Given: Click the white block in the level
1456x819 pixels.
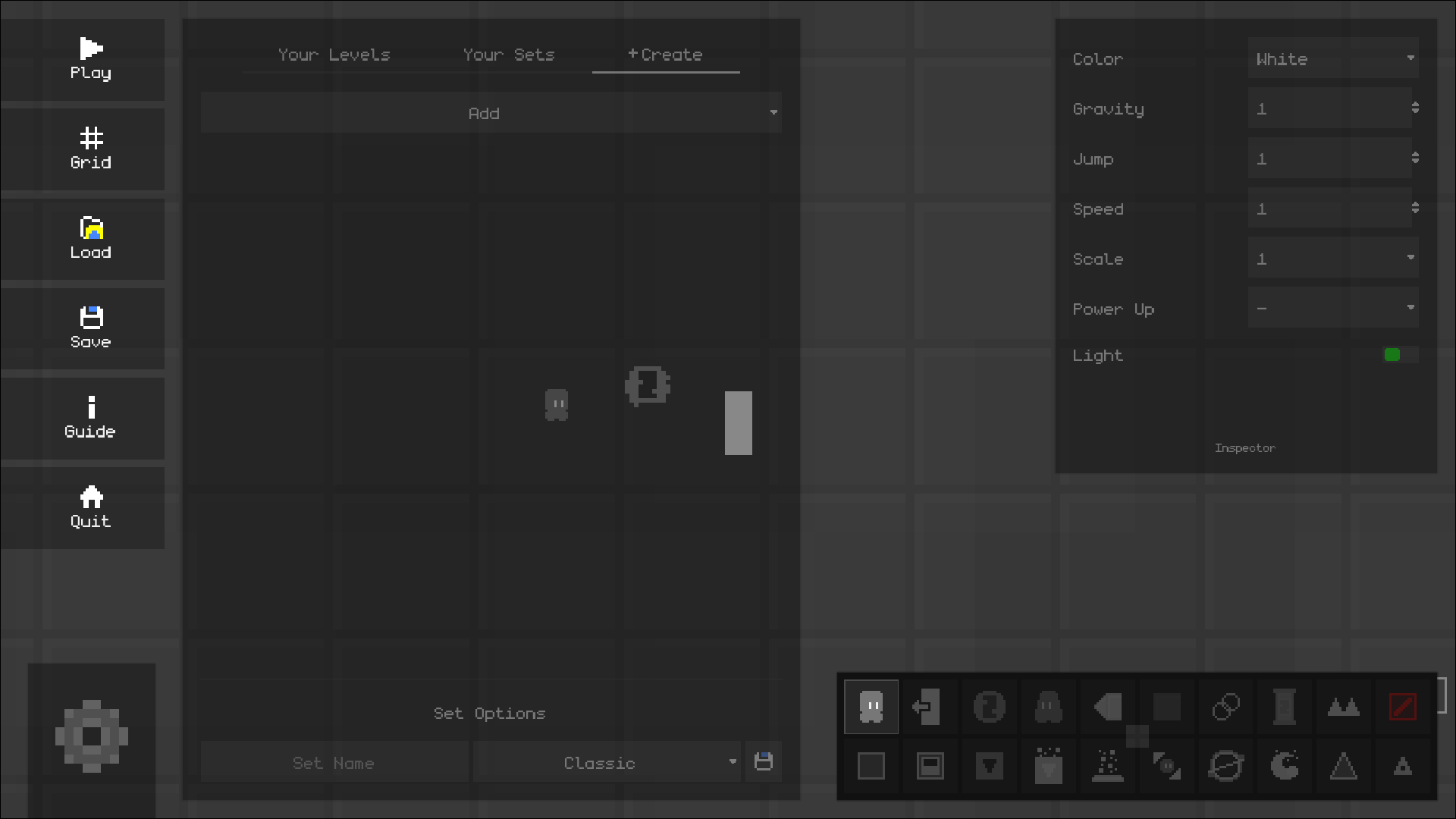Looking at the screenshot, I should click(x=739, y=423).
